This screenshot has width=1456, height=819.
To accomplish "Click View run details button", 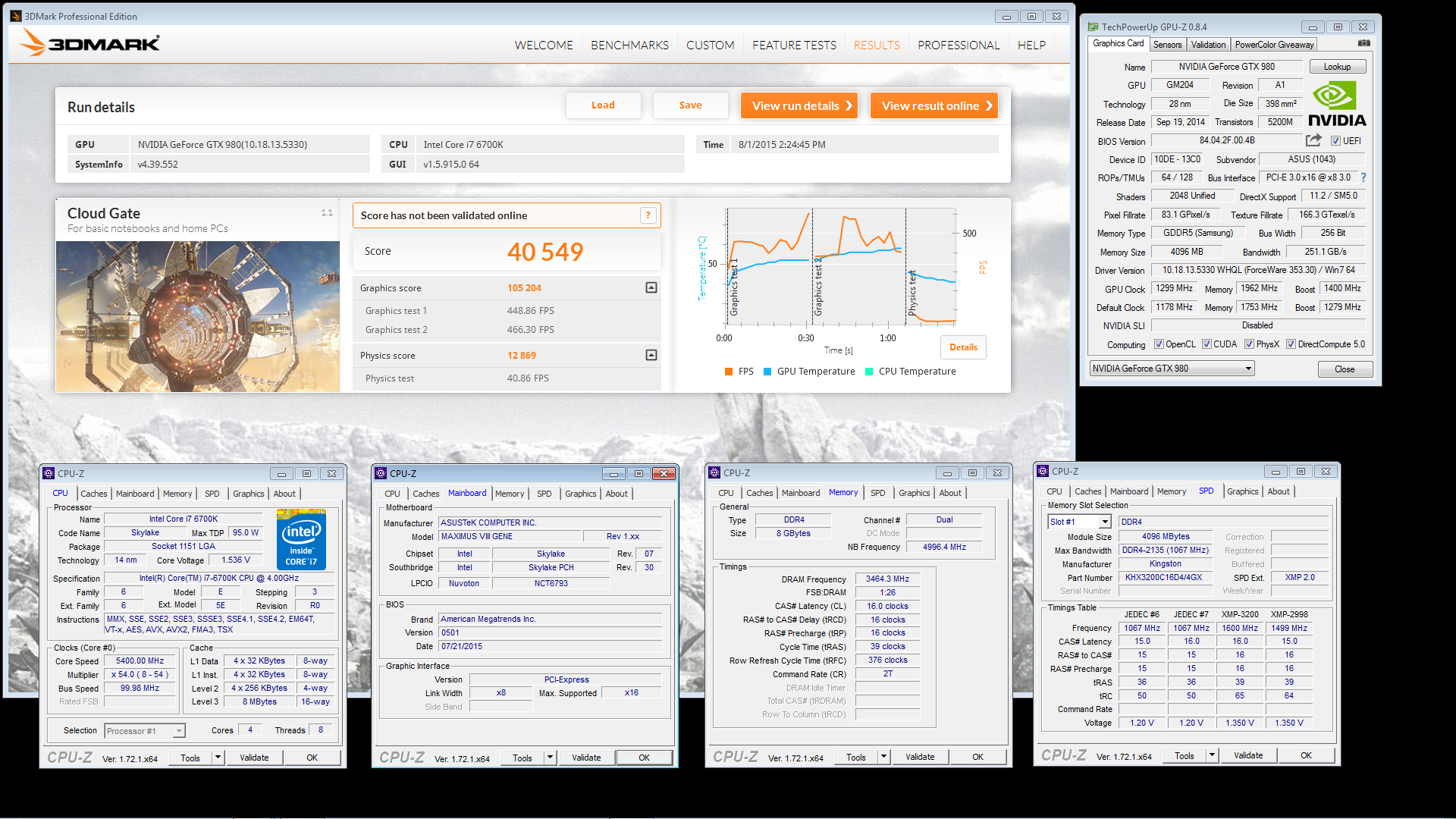I will [x=799, y=105].
